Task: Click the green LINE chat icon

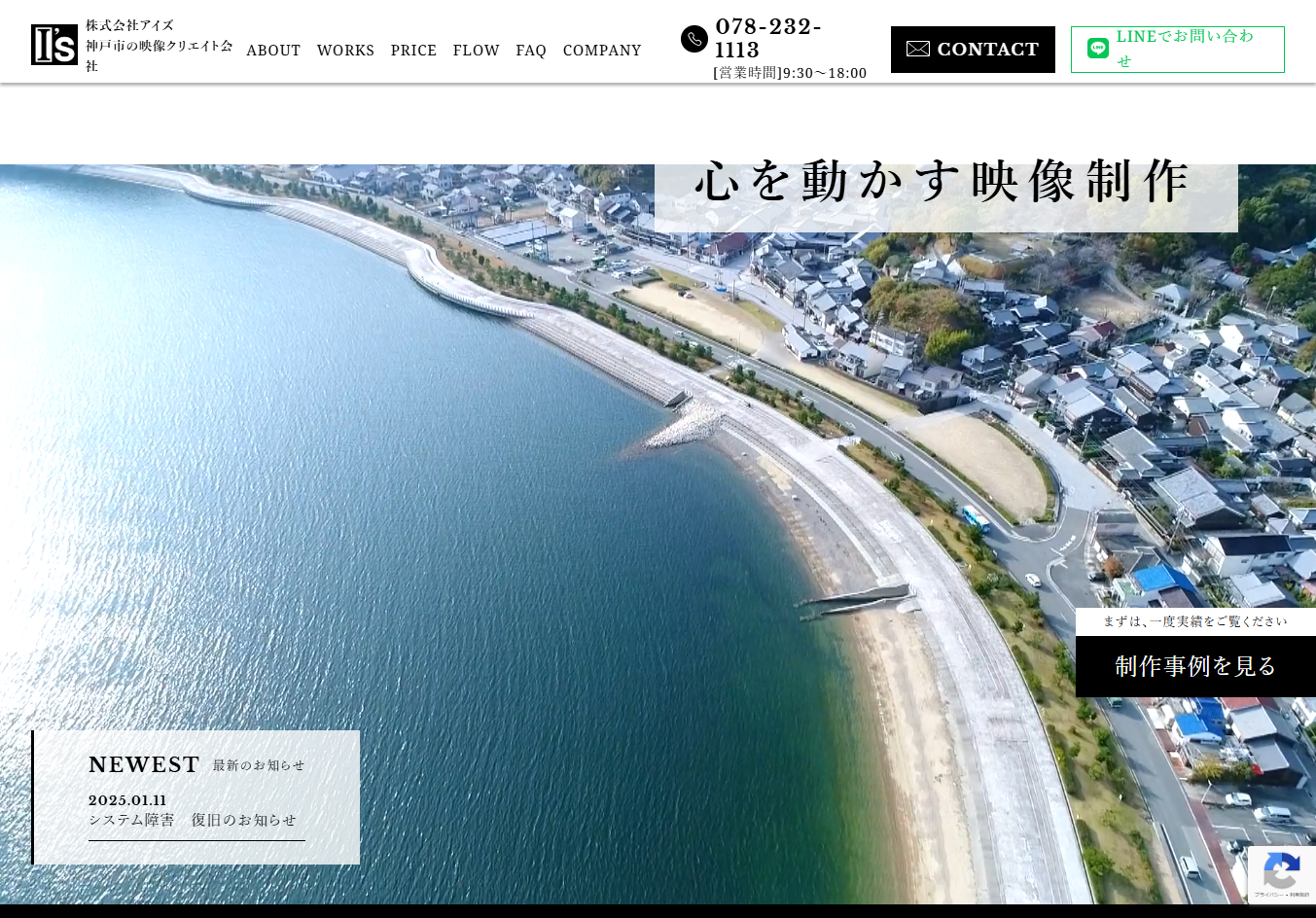Action: click(x=1097, y=49)
